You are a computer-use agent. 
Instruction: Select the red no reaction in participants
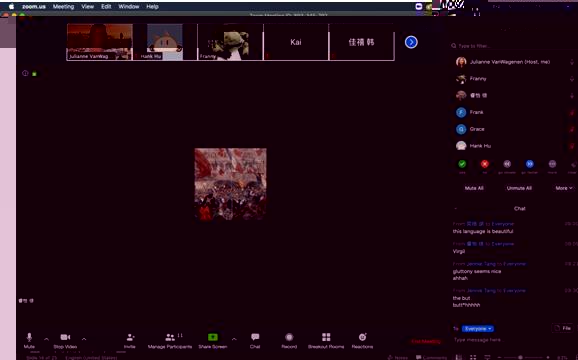coord(485,164)
